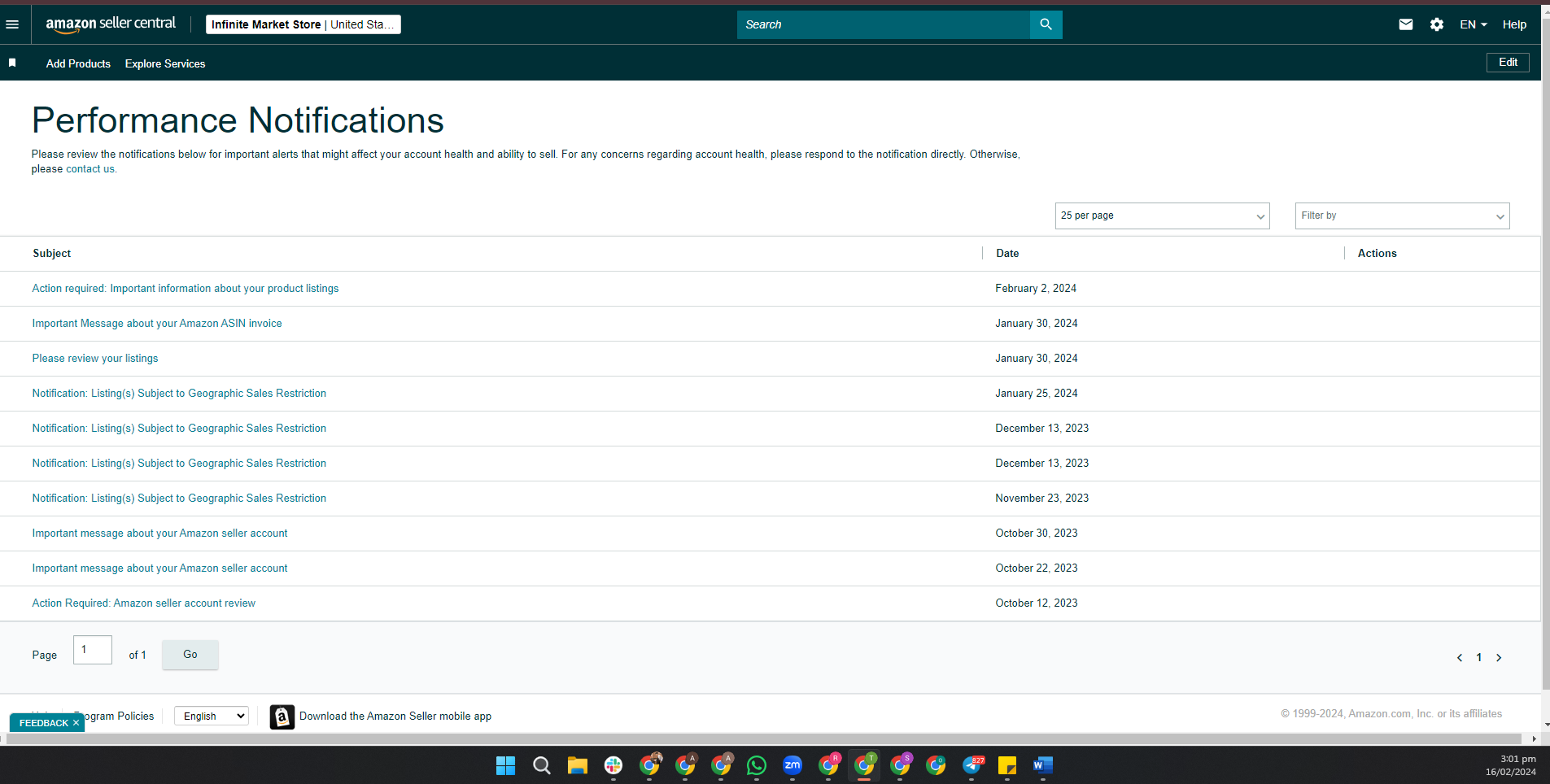Open Windows taskbar search
Image resolution: width=1550 pixels, height=784 pixels.
click(x=542, y=765)
